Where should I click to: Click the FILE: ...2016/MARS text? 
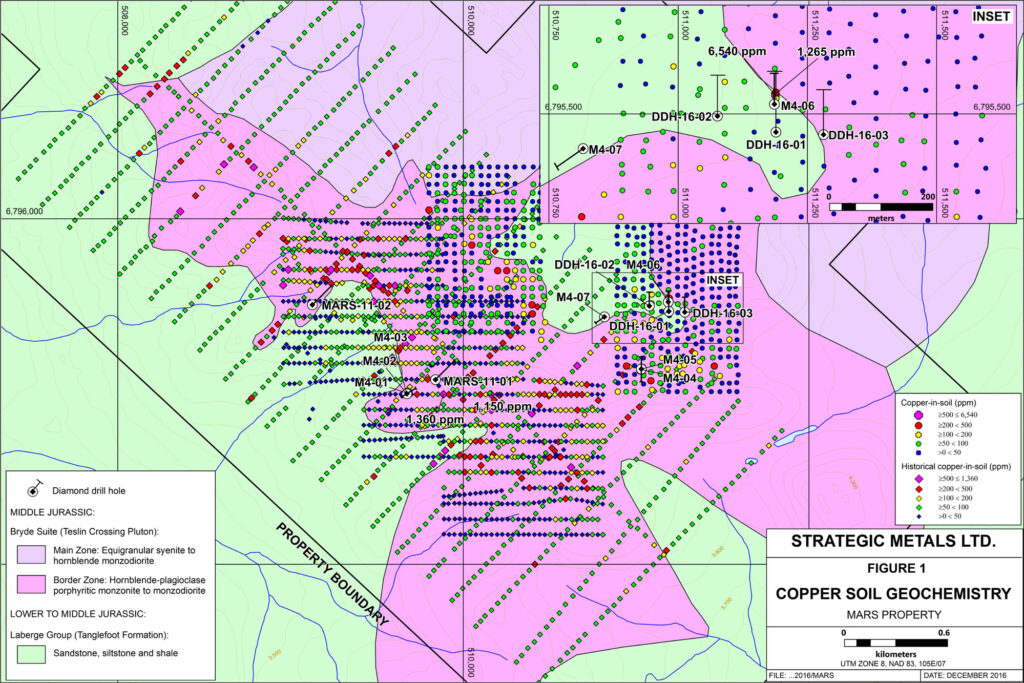(x=801, y=675)
